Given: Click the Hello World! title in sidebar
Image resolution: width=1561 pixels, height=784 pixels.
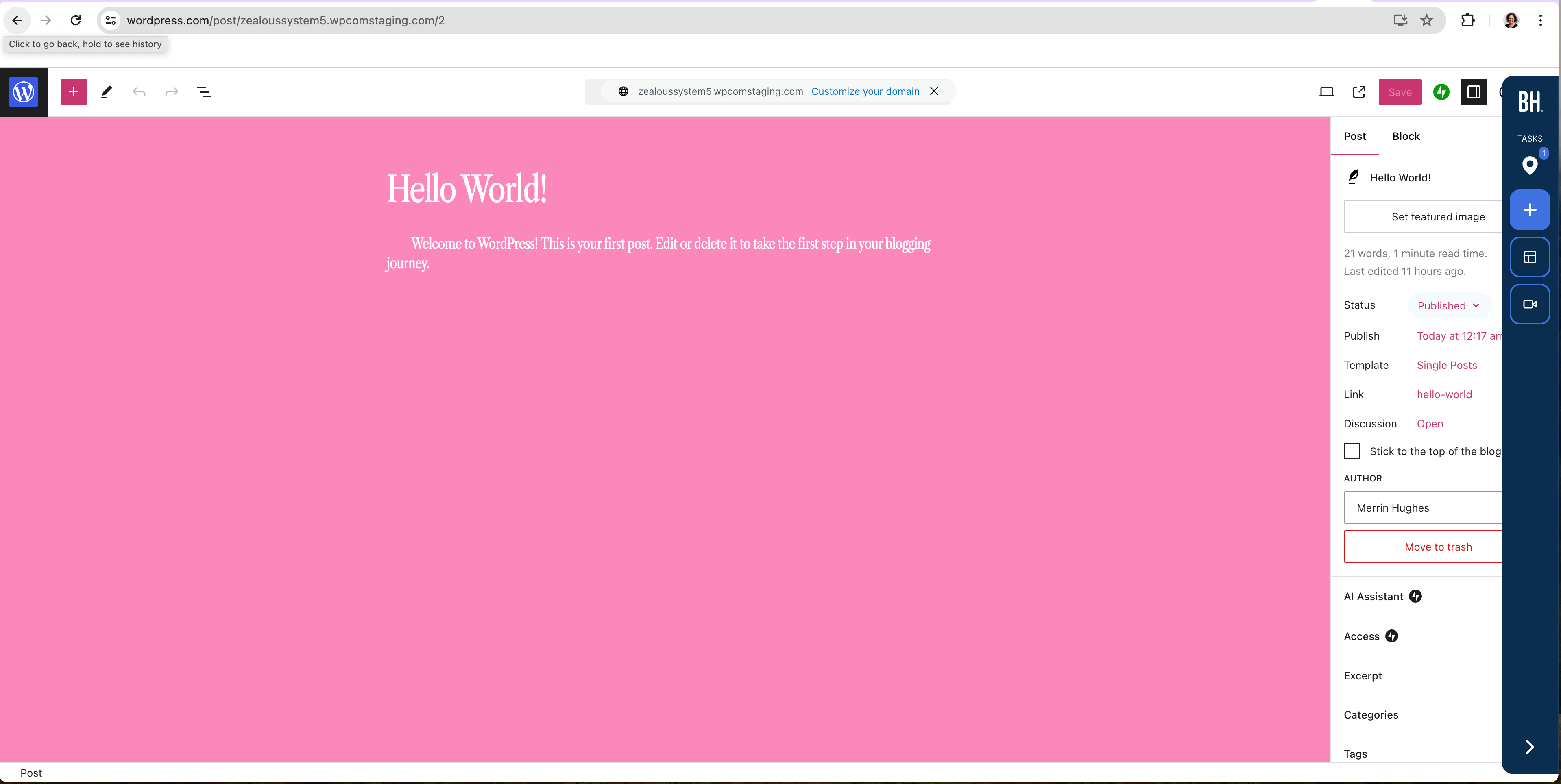Looking at the screenshot, I should pos(1400,178).
